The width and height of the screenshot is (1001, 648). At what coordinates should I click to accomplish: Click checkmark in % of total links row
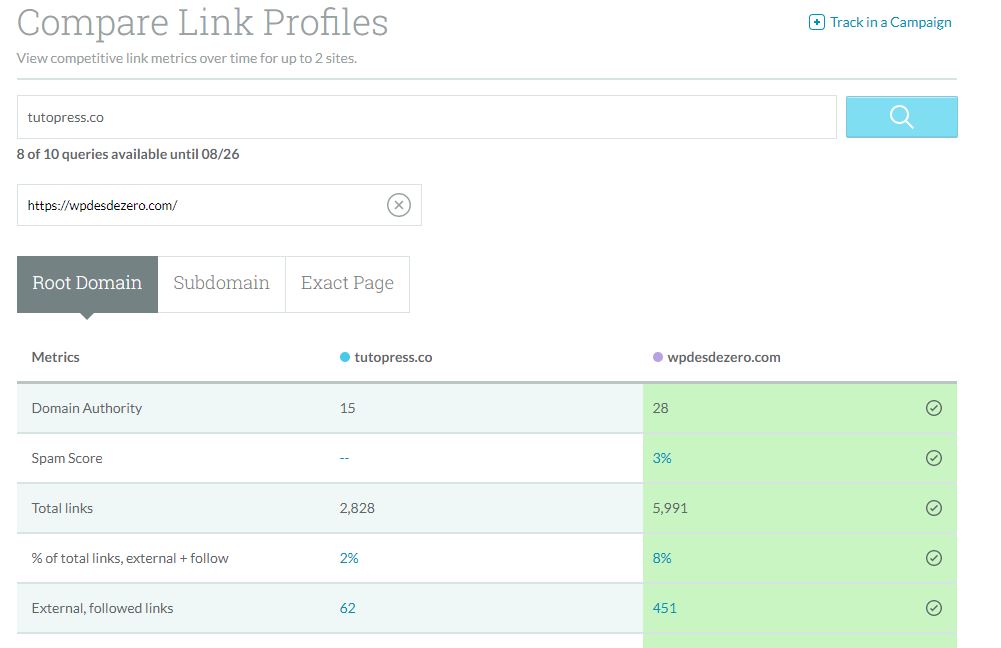pos(934,558)
